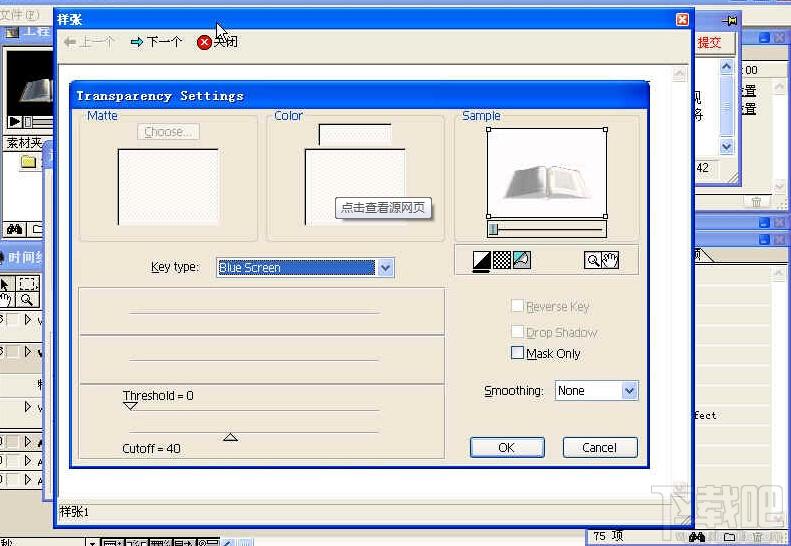
Task: Select the checkerboard background preview icon
Action: pos(501,260)
